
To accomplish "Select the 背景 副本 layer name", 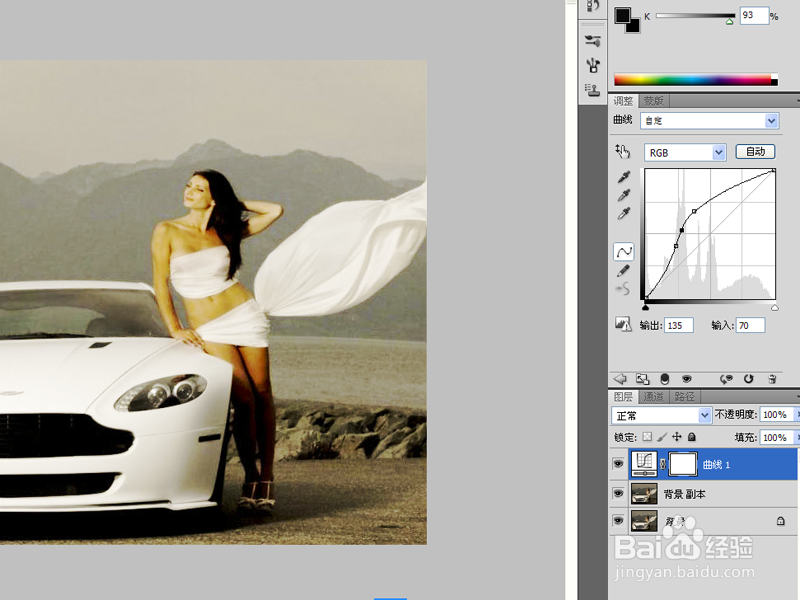I will [684, 494].
